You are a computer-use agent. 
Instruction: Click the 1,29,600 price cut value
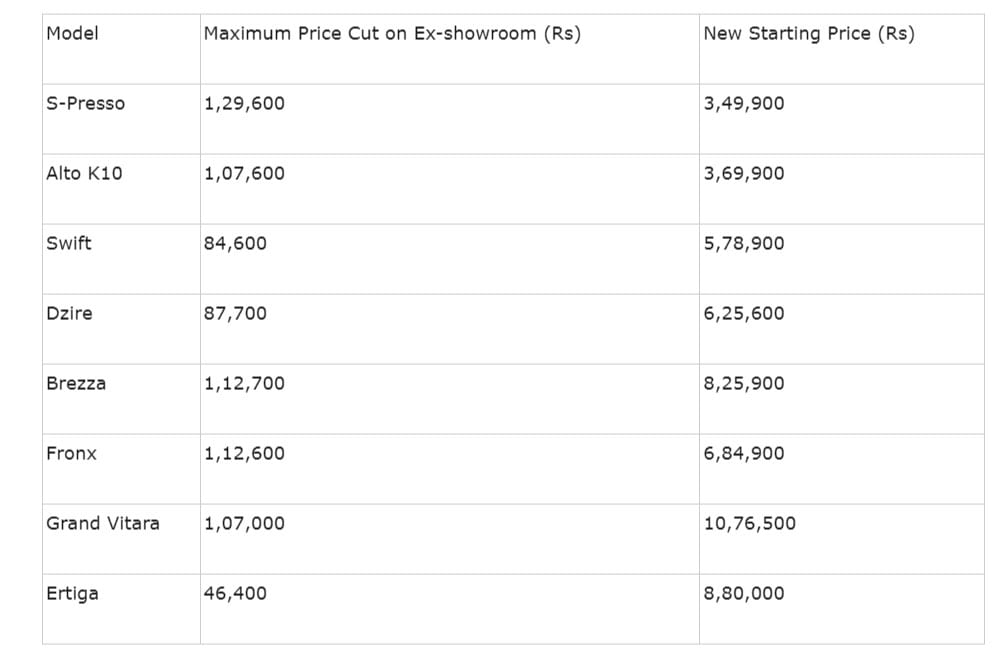pyautogui.click(x=244, y=103)
